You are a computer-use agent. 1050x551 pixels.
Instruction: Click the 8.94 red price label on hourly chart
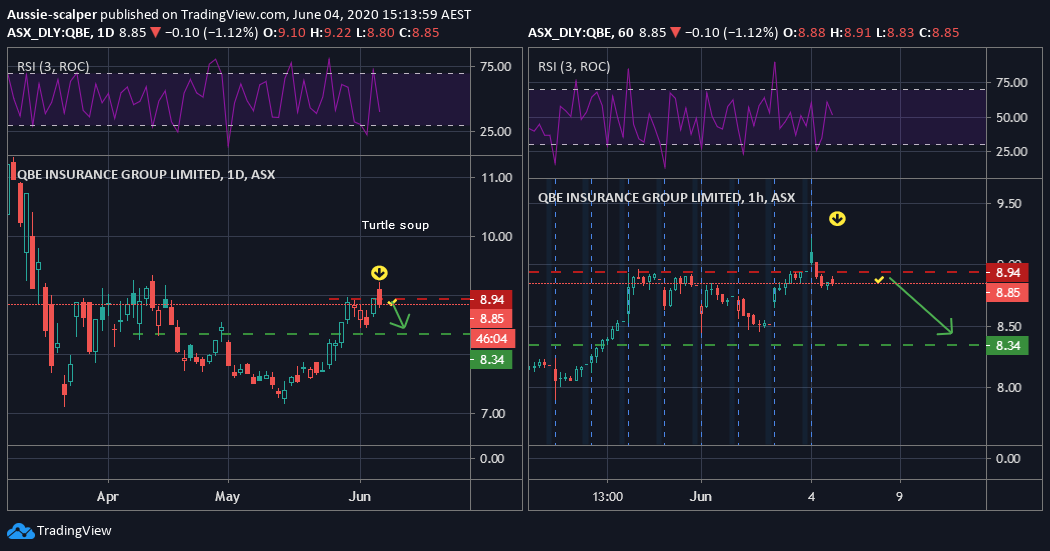1008,272
